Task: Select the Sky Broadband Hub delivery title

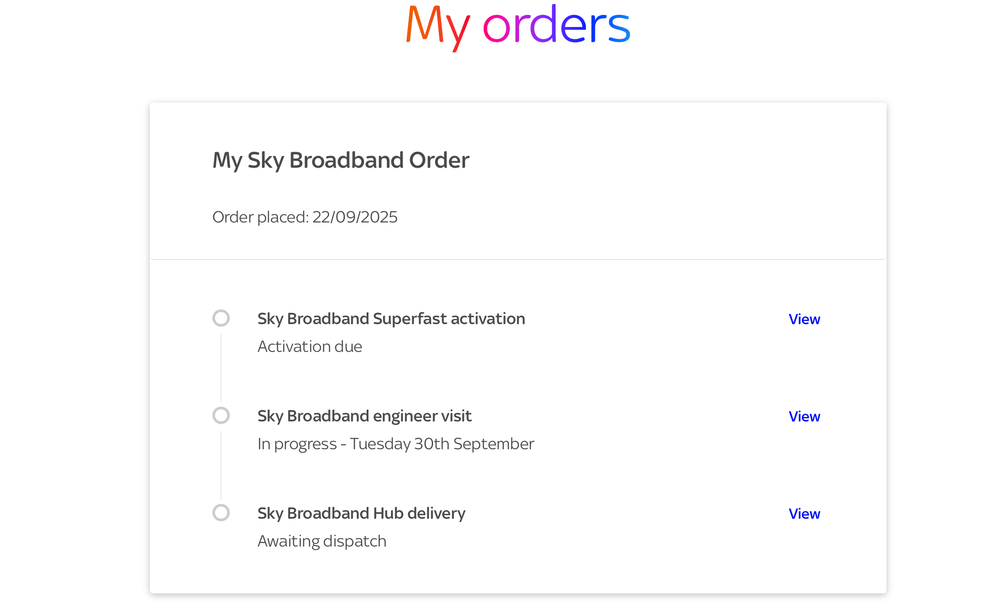Action: point(361,513)
